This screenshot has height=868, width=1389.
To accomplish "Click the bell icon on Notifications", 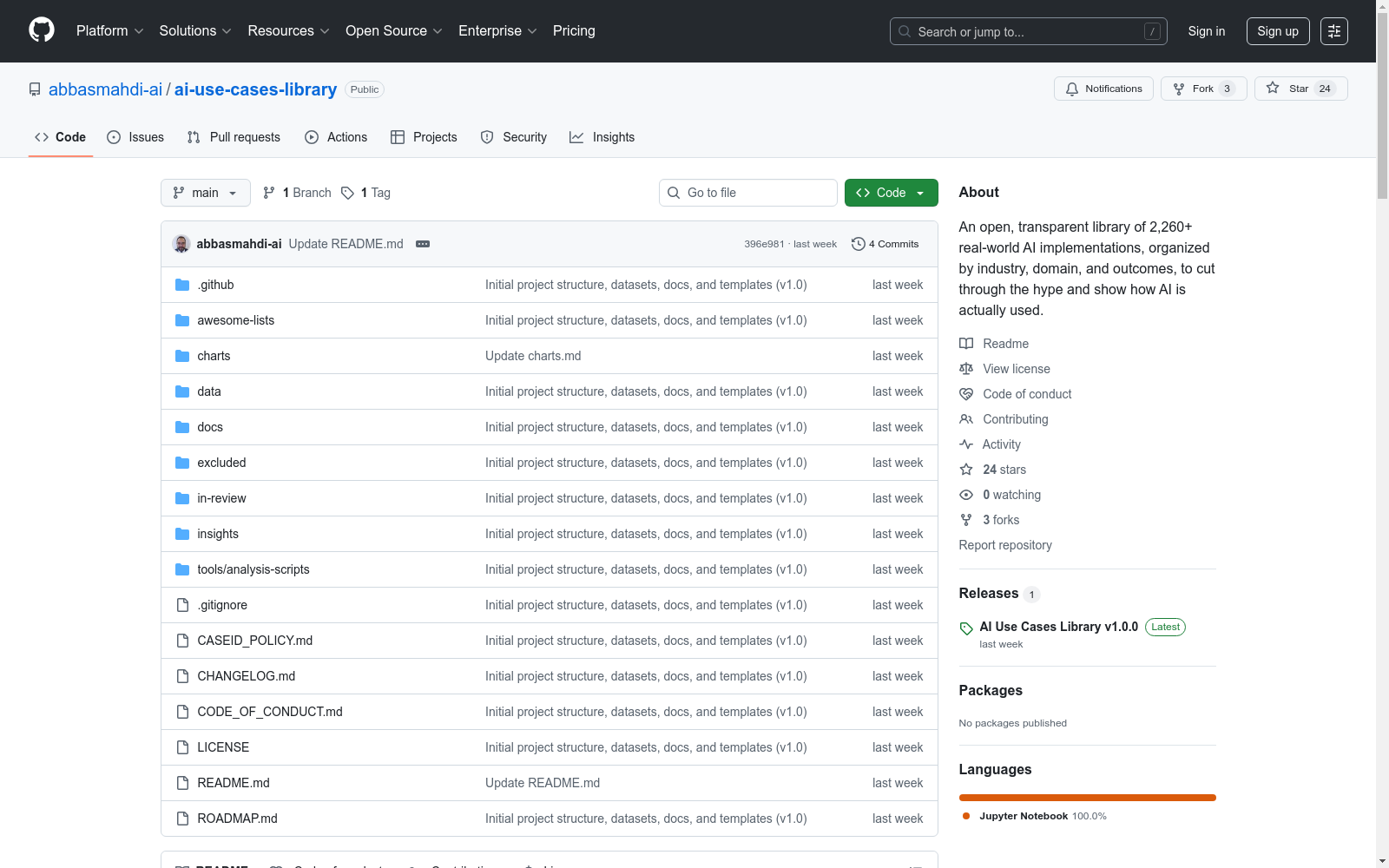I will pos(1072,89).
